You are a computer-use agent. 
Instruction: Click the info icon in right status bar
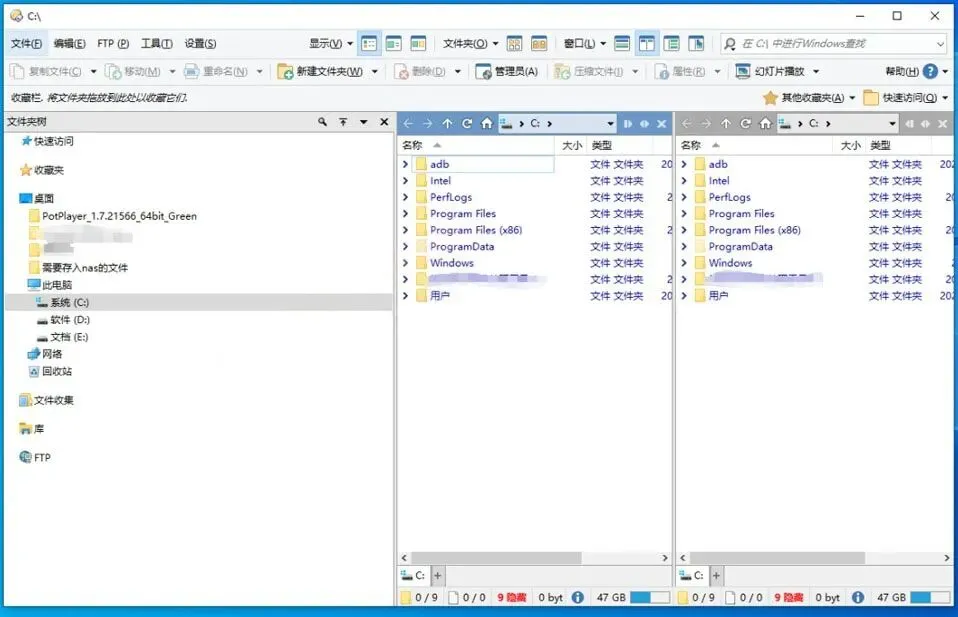pos(857,597)
